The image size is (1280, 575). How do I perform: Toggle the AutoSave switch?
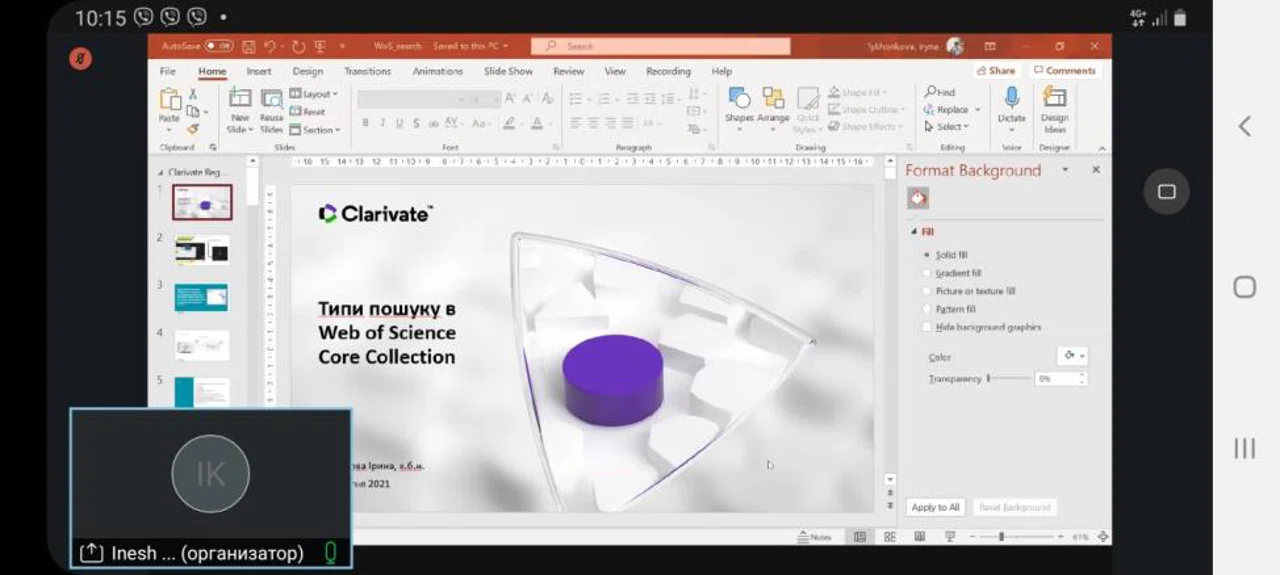(x=218, y=46)
